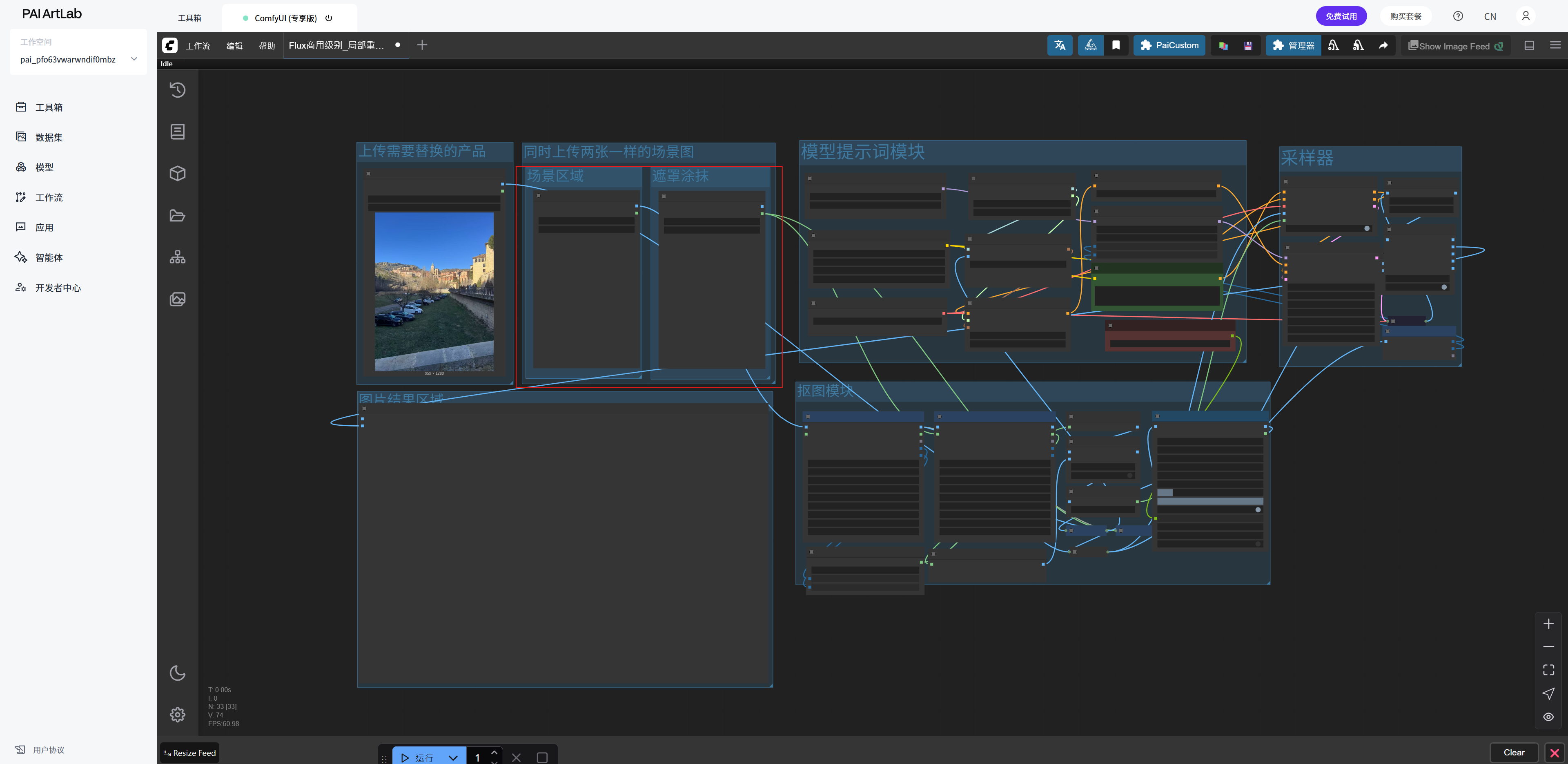The height and width of the screenshot is (764, 1568).
Task: Open the queue history panel icon
Action: (x=177, y=90)
